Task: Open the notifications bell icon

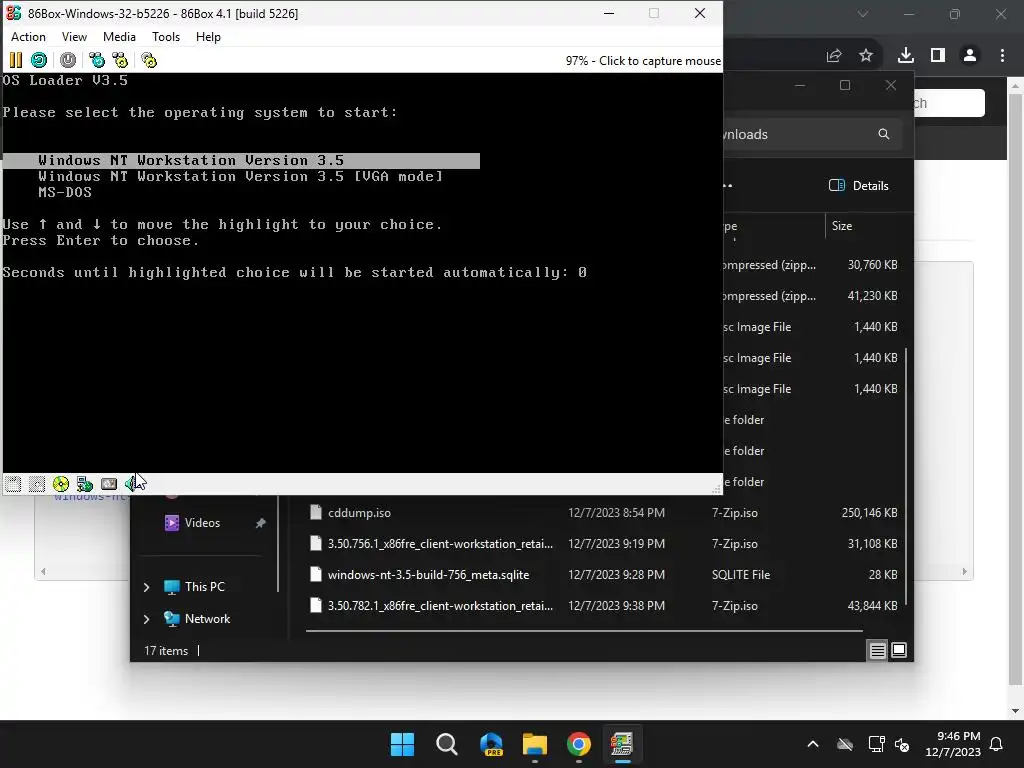Action: point(997,744)
